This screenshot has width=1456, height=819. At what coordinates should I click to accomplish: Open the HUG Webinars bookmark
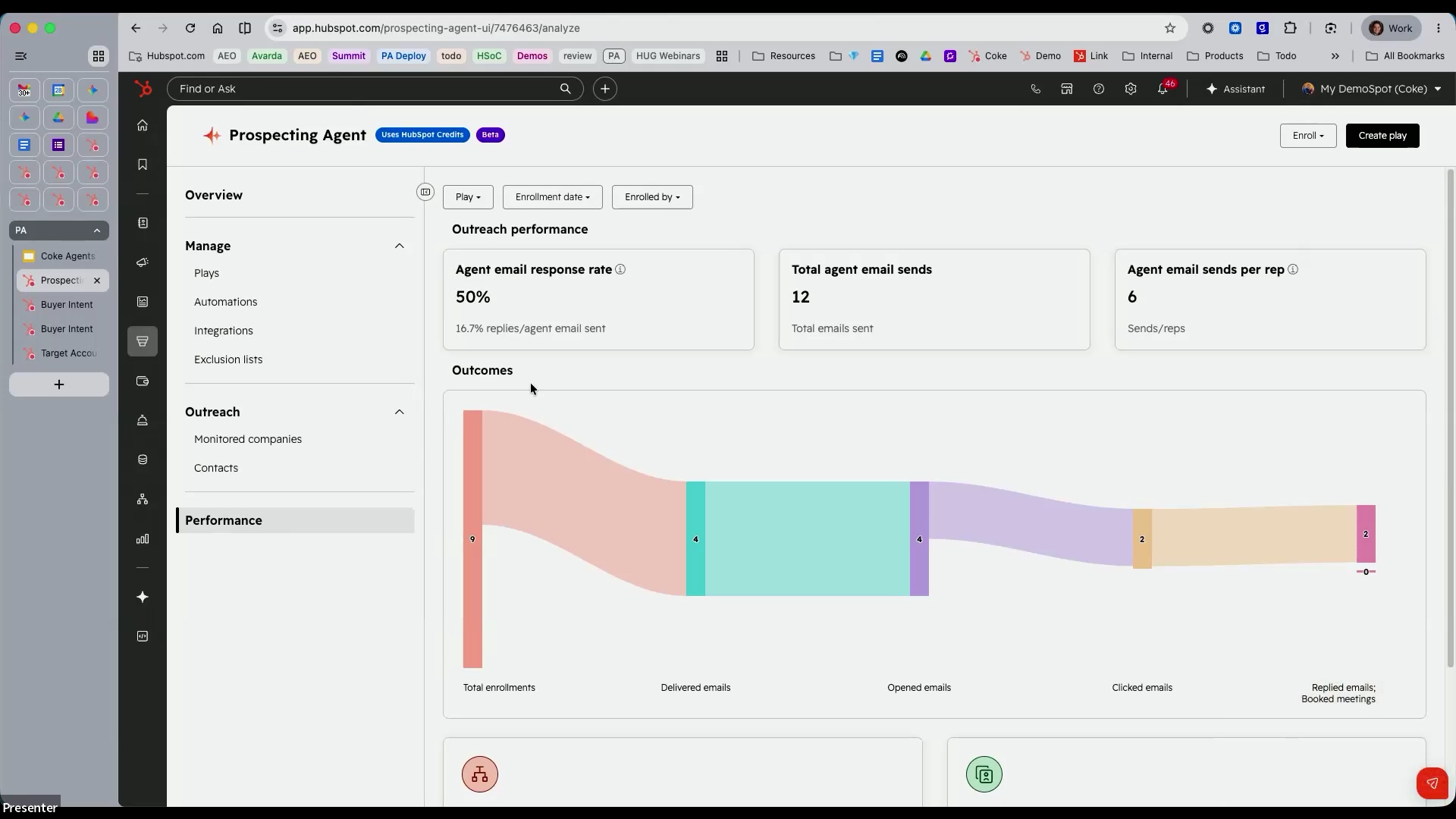tap(668, 56)
